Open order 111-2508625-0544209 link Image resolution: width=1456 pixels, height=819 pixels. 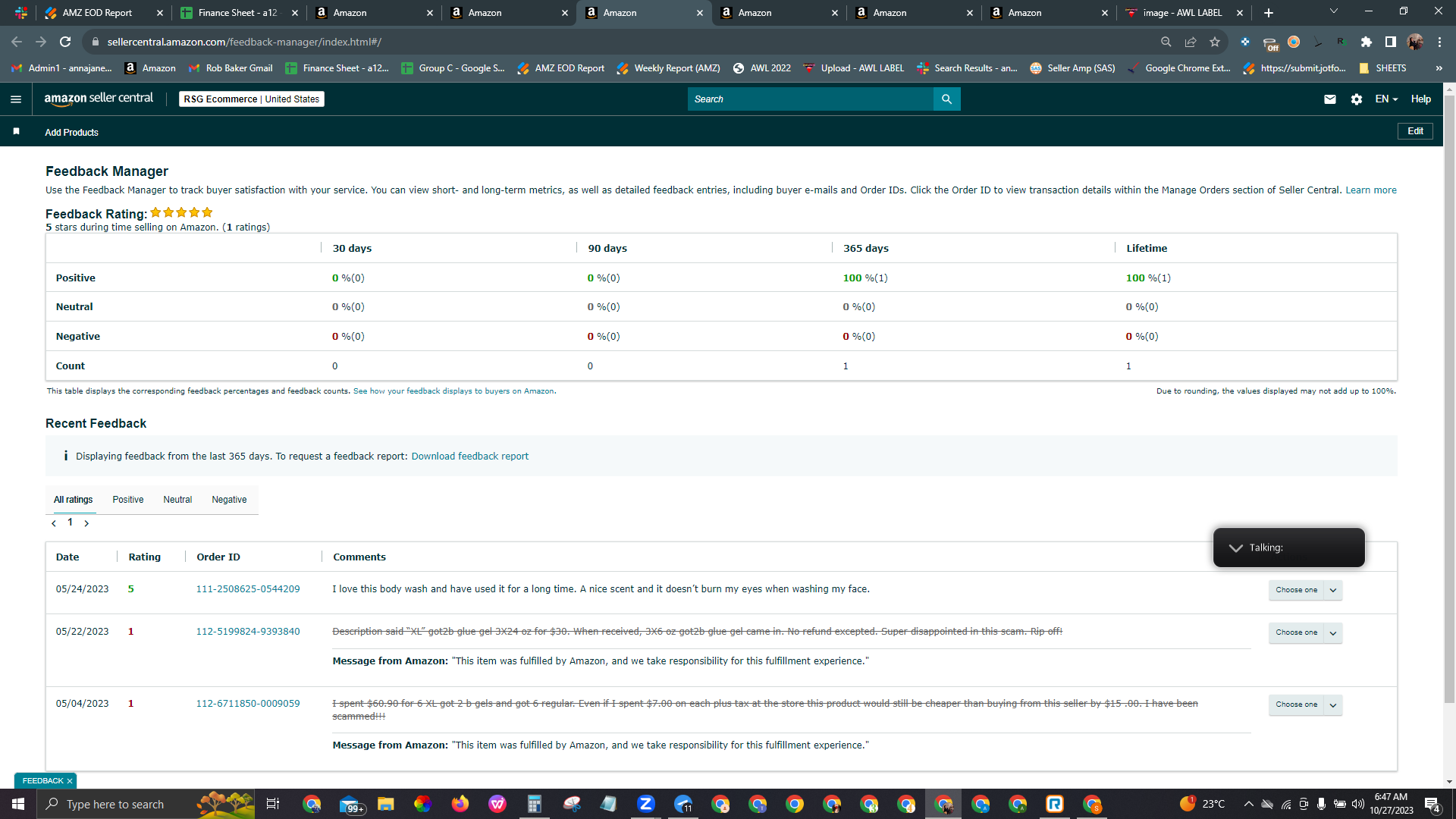click(x=248, y=589)
